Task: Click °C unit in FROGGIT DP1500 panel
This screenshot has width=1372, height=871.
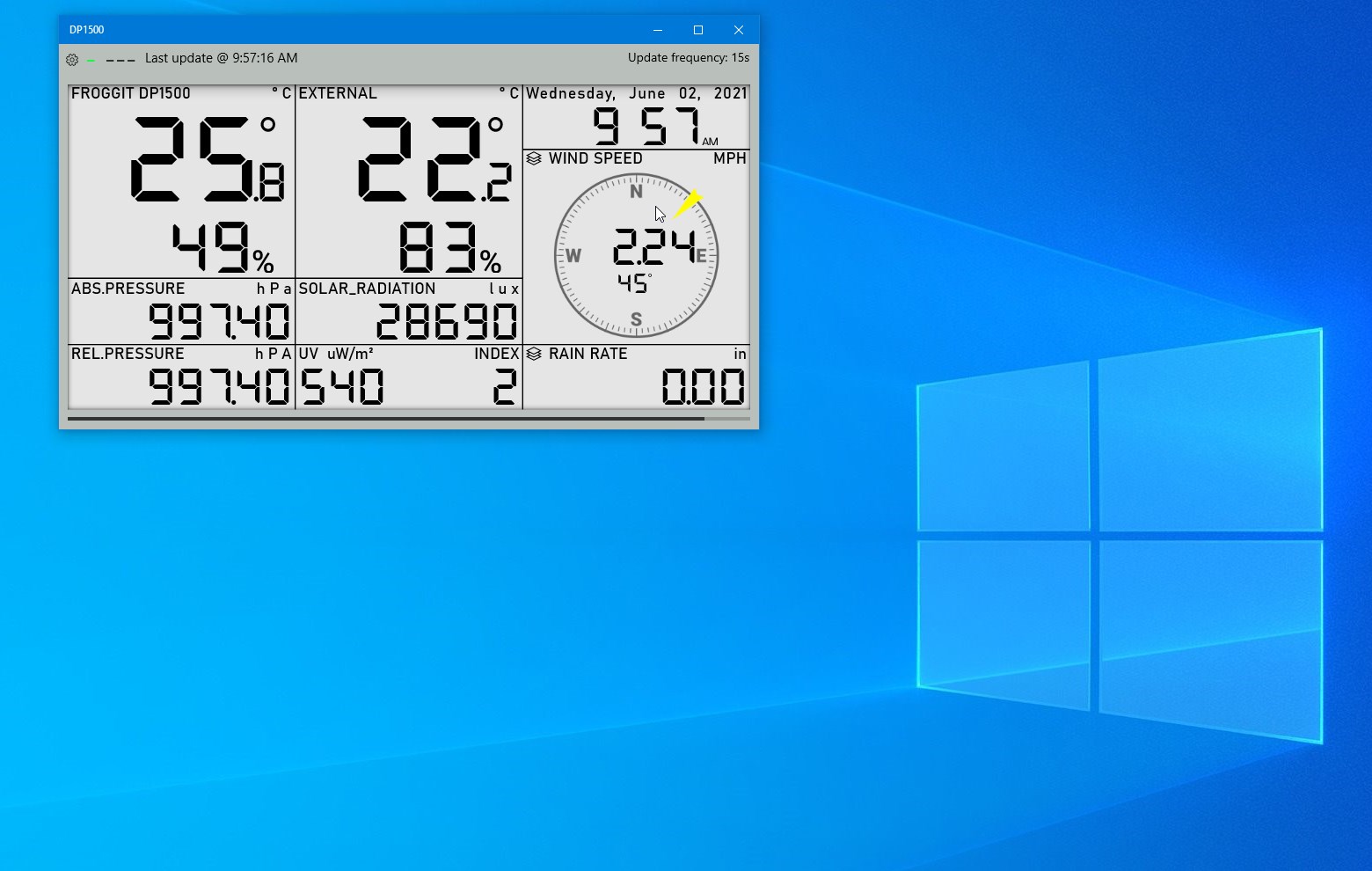Action: coord(281,93)
